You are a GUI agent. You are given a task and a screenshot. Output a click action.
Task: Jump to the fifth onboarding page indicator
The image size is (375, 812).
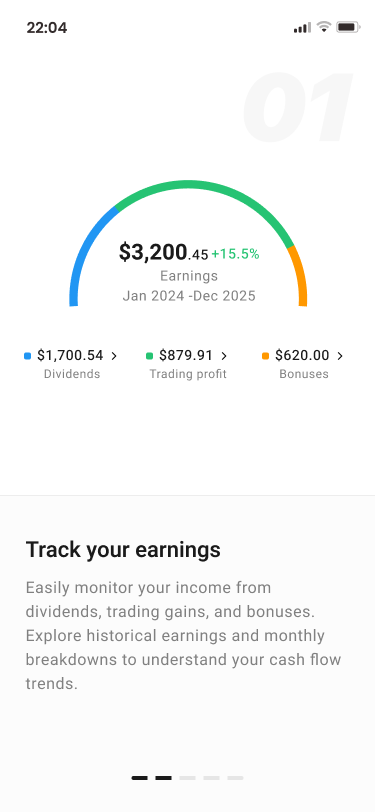(x=235, y=778)
